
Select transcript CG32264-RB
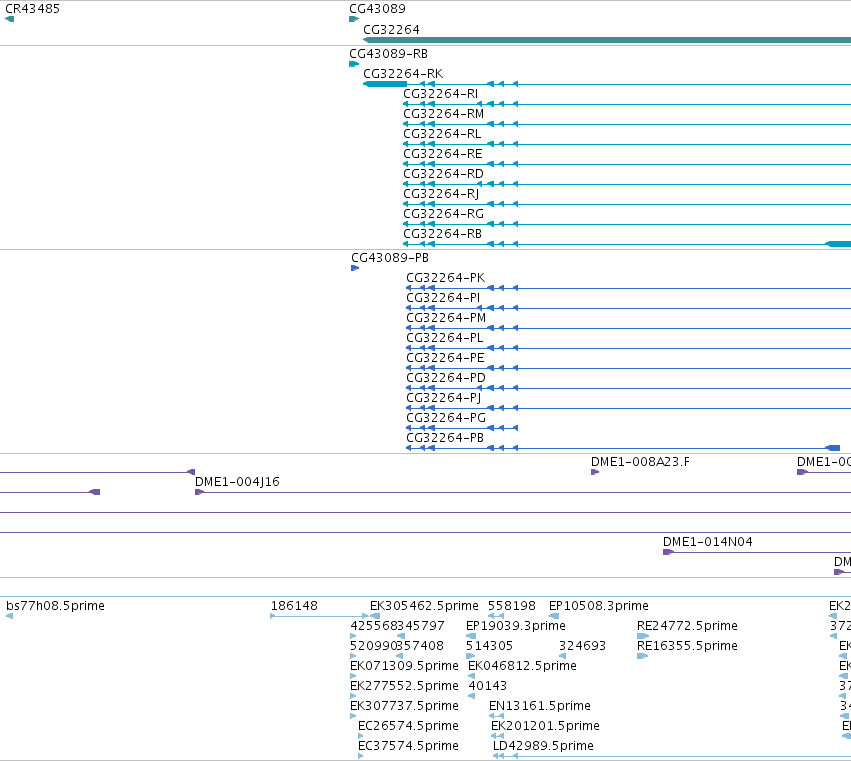(442, 234)
